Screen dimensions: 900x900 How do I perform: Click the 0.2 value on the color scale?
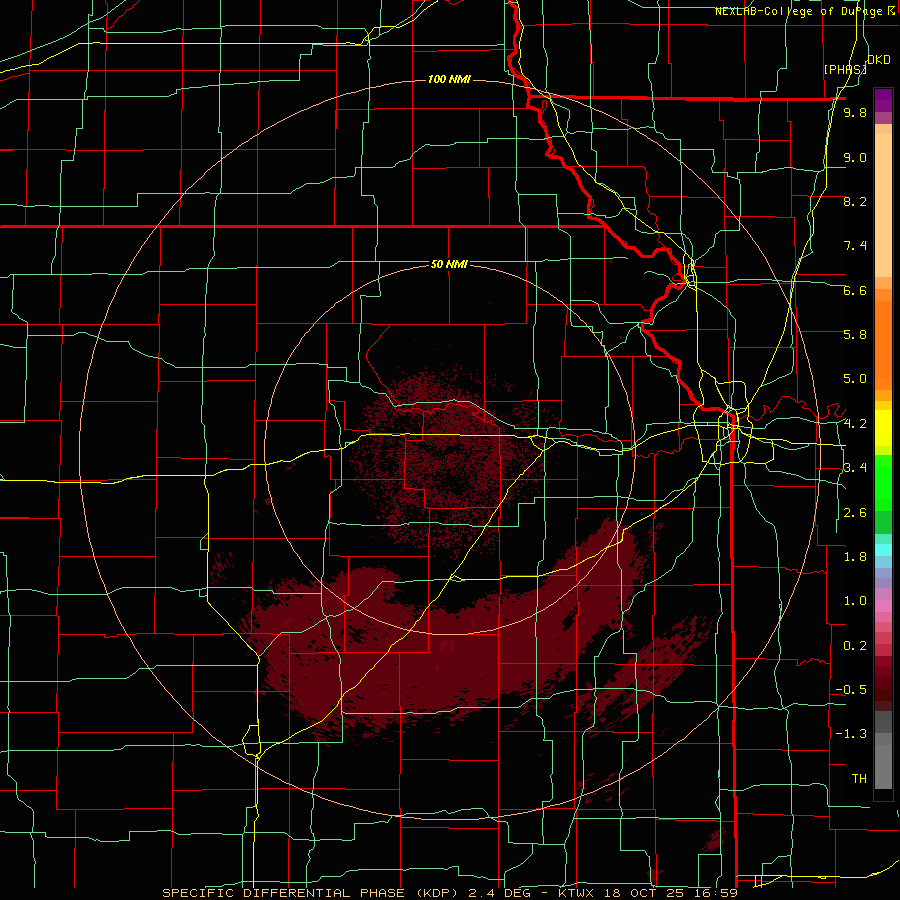point(855,646)
